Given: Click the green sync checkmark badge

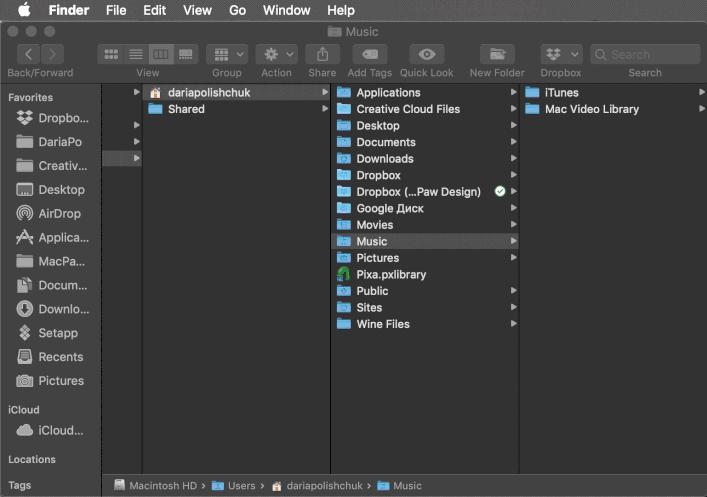Looking at the screenshot, I should (500, 191).
